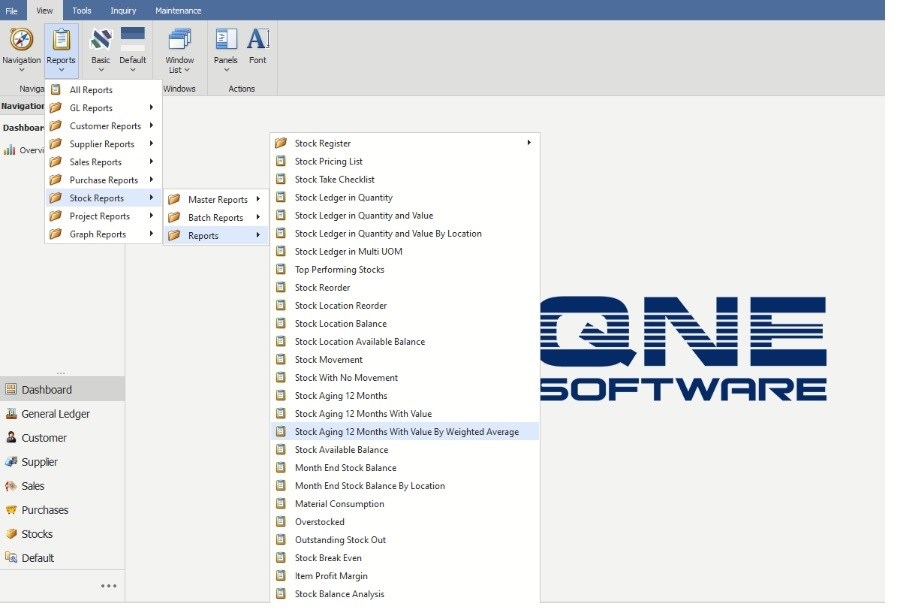Expand the GL Reports submenu arrow
Viewport: 898px width, 610px height.
tap(151, 107)
